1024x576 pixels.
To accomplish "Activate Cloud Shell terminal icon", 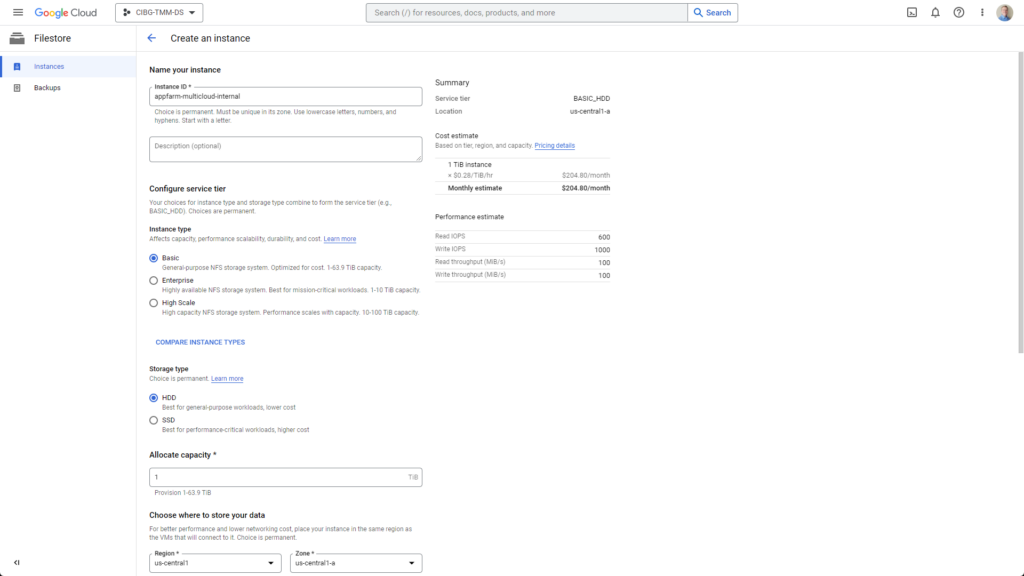I will (912, 13).
